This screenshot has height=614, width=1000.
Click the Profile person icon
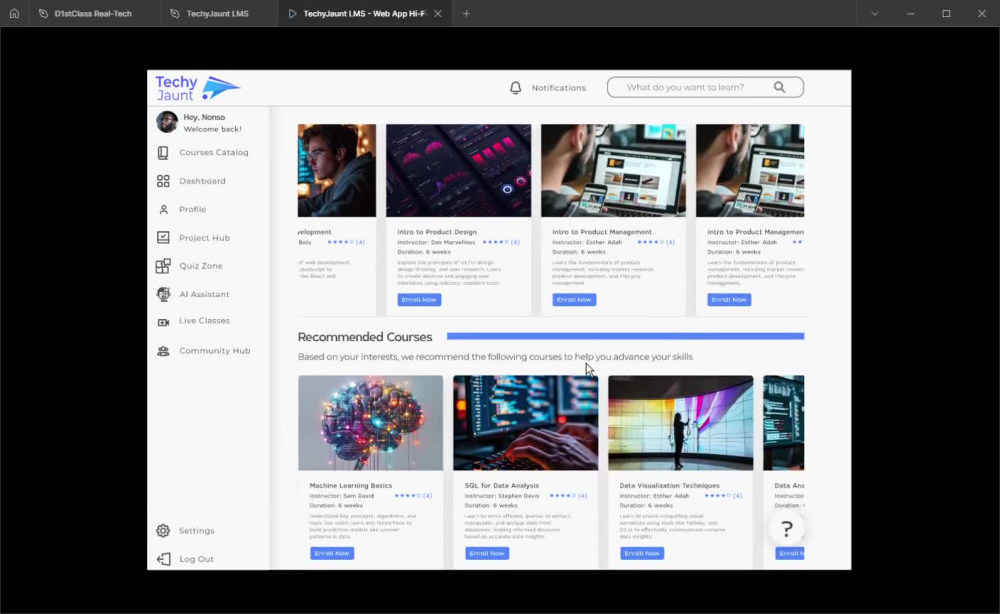coord(163,209)
